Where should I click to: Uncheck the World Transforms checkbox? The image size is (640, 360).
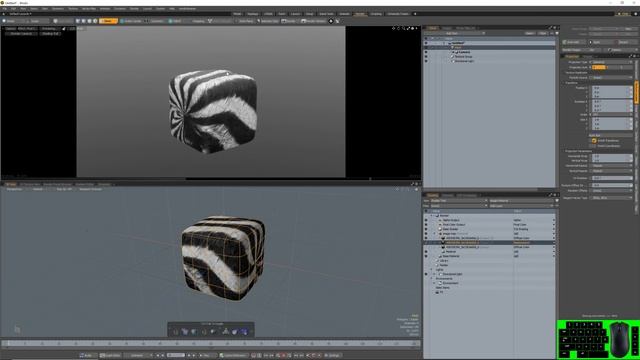pos(594,140)
